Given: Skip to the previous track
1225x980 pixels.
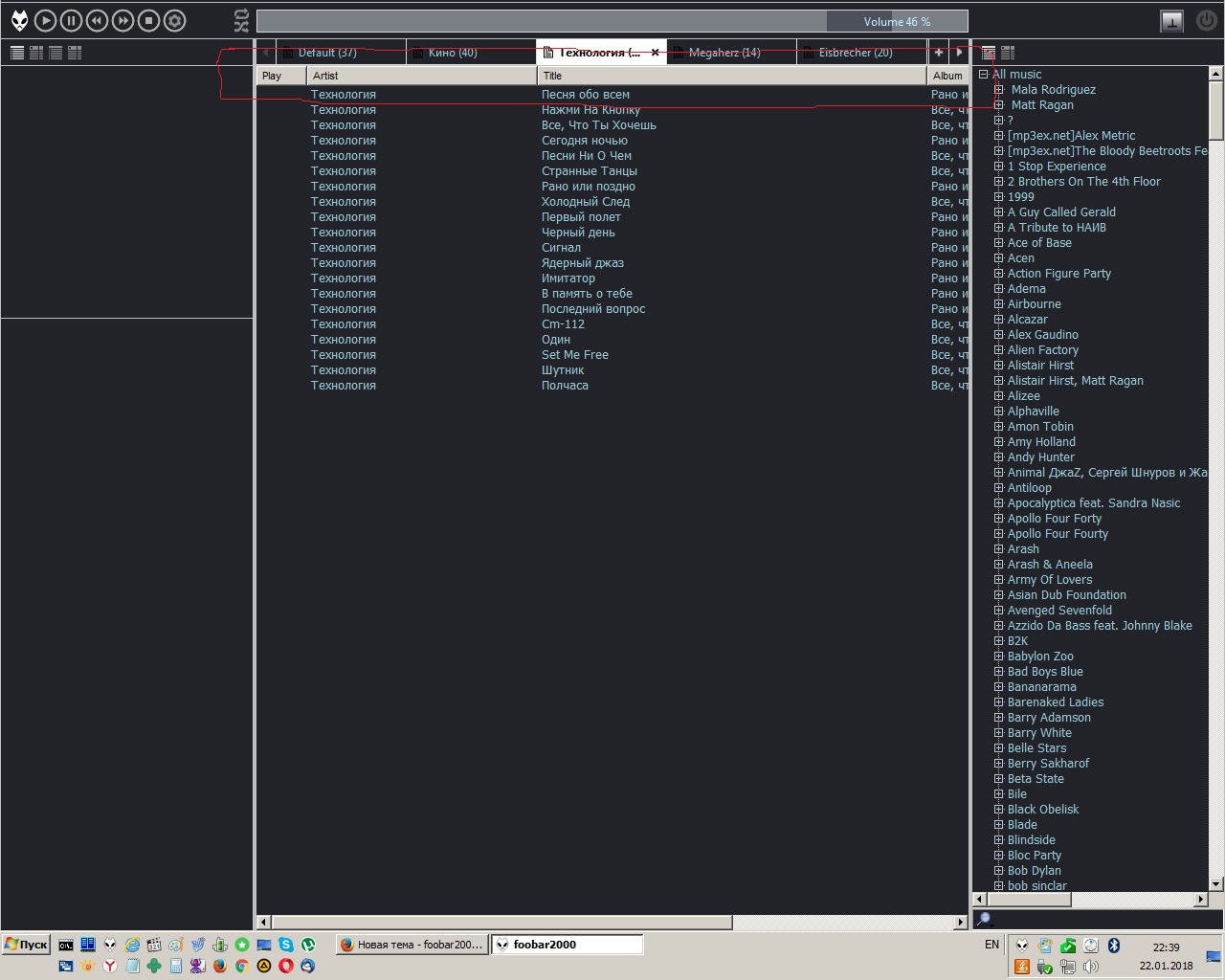Looking at the screenshot, I should (x=97, y=20).
